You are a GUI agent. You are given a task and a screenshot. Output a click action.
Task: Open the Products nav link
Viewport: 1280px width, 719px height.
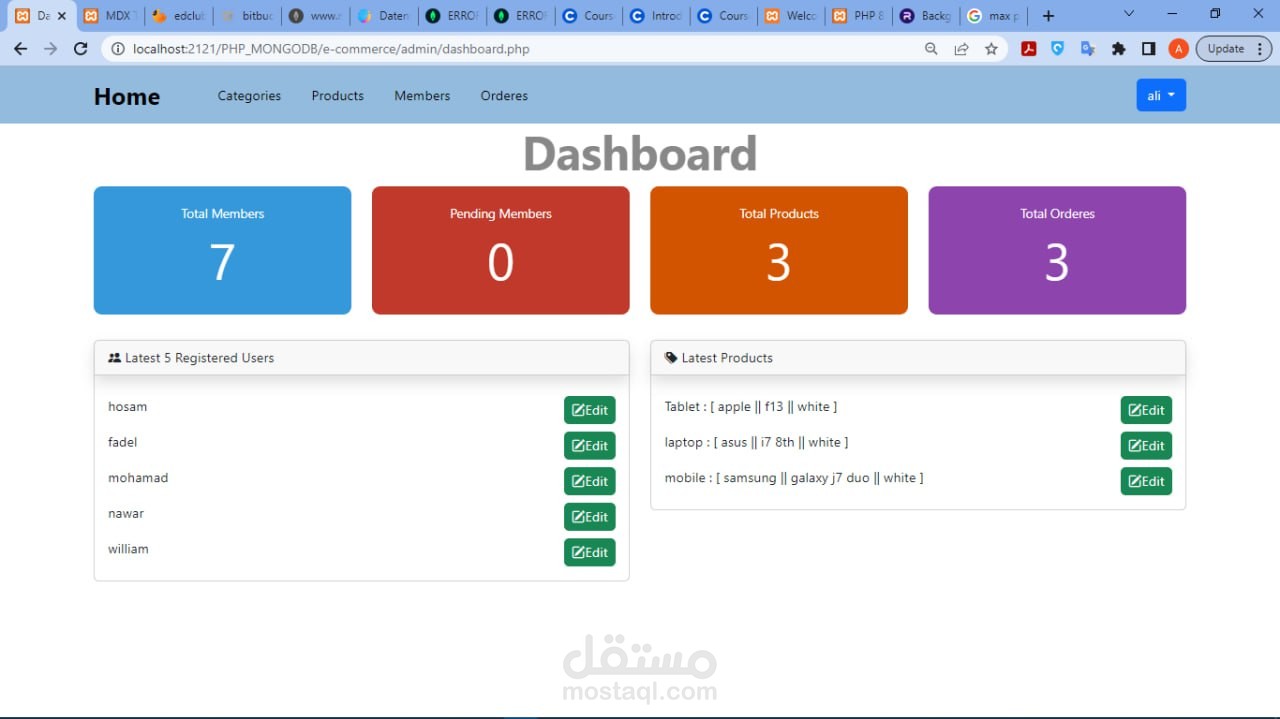[337, 96]
